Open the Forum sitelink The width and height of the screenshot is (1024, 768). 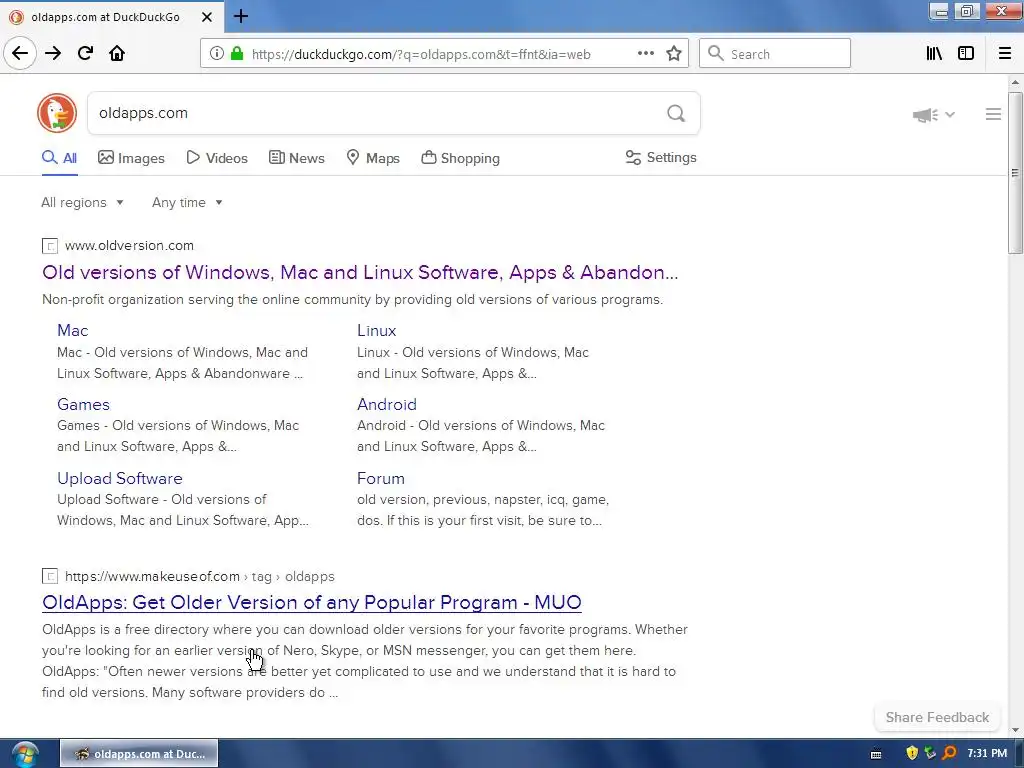coord(381,478)
